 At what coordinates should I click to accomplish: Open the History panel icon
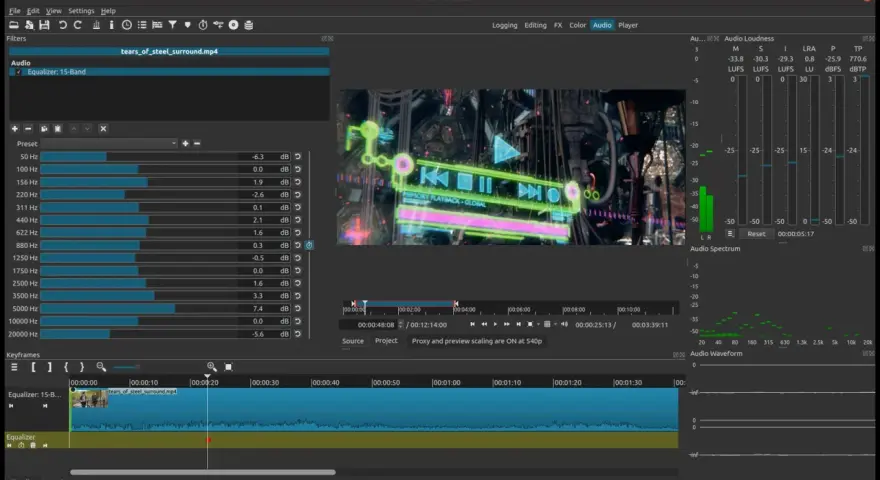click(x=218, y=25)
